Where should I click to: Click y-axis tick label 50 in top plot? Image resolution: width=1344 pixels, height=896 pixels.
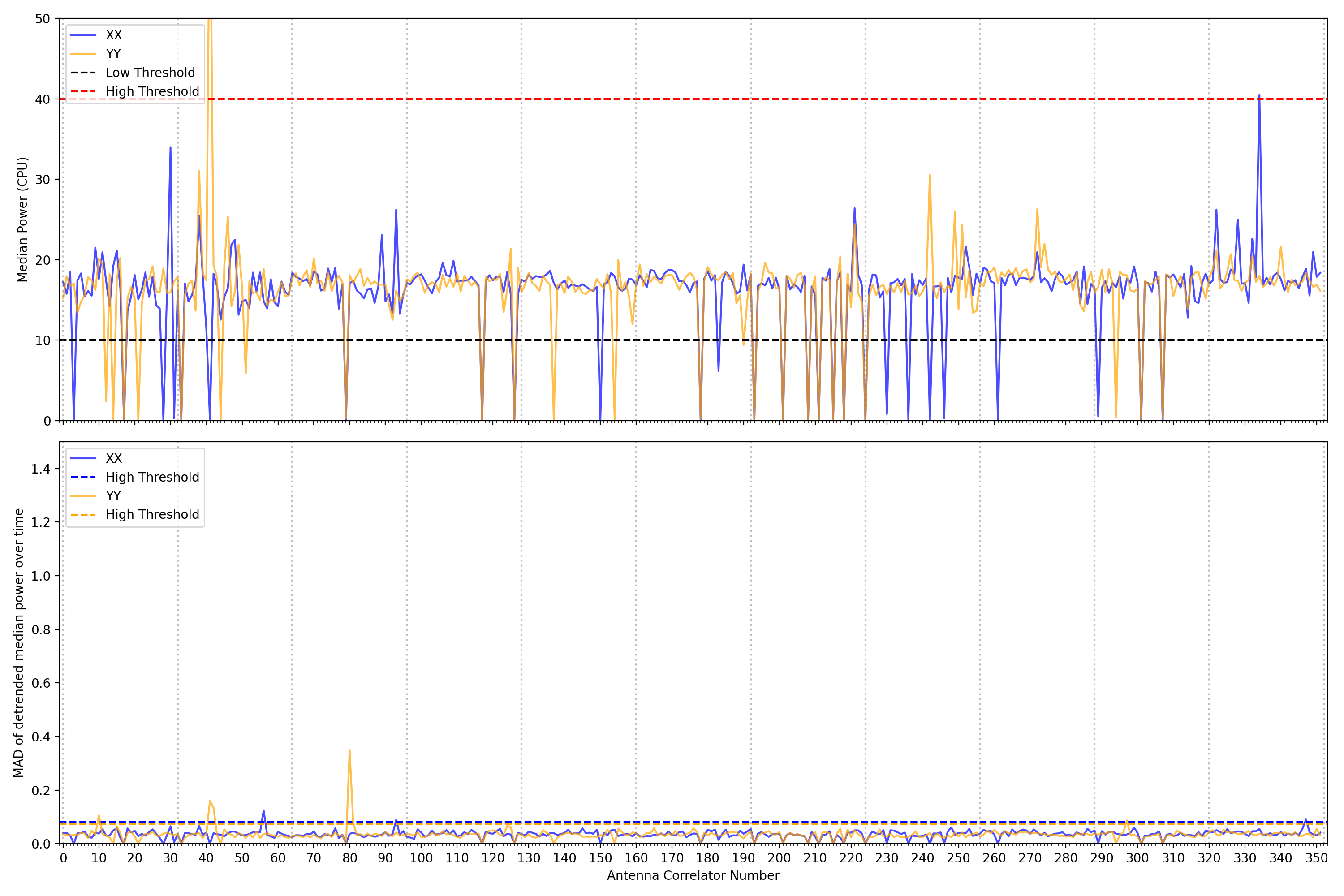(43, 19)
